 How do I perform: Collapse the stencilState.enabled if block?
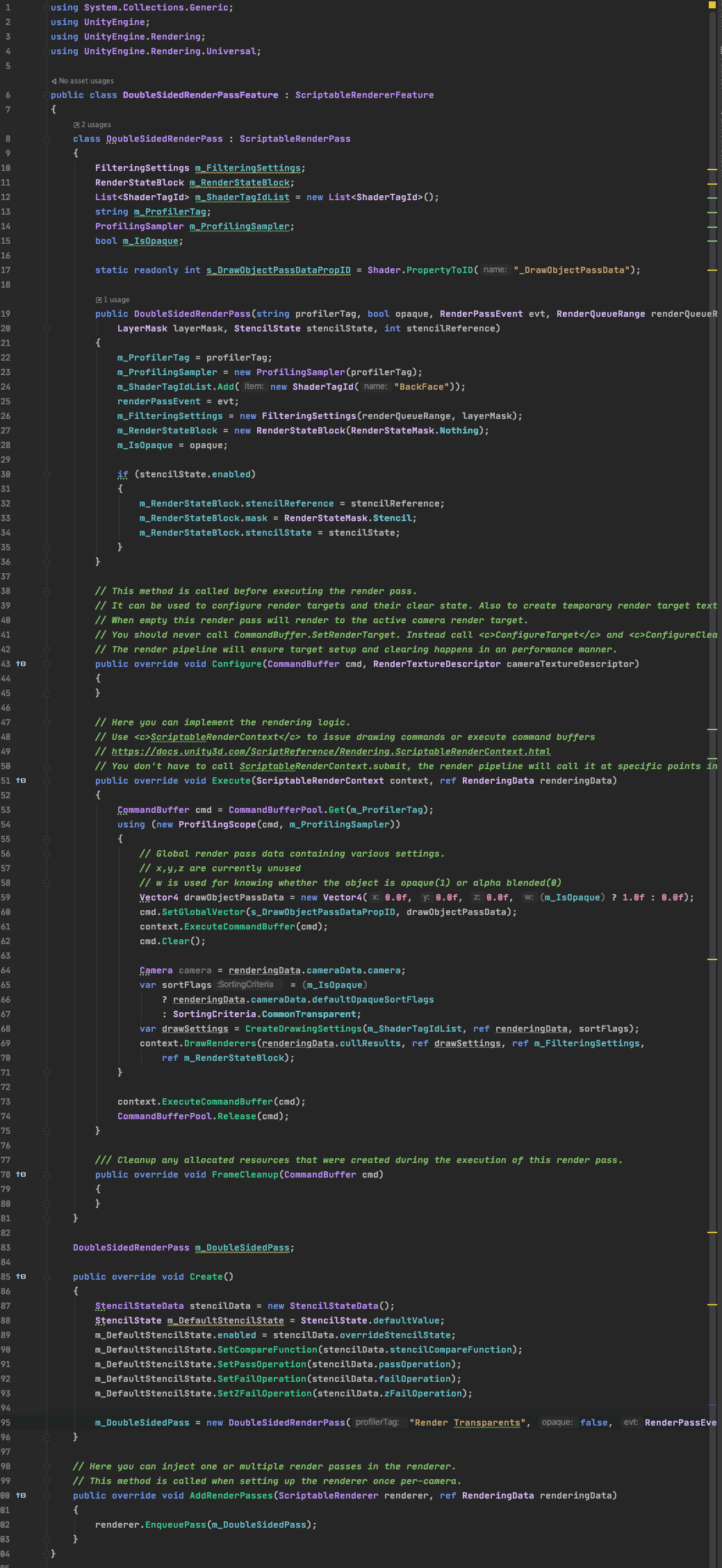pos(47,474)
